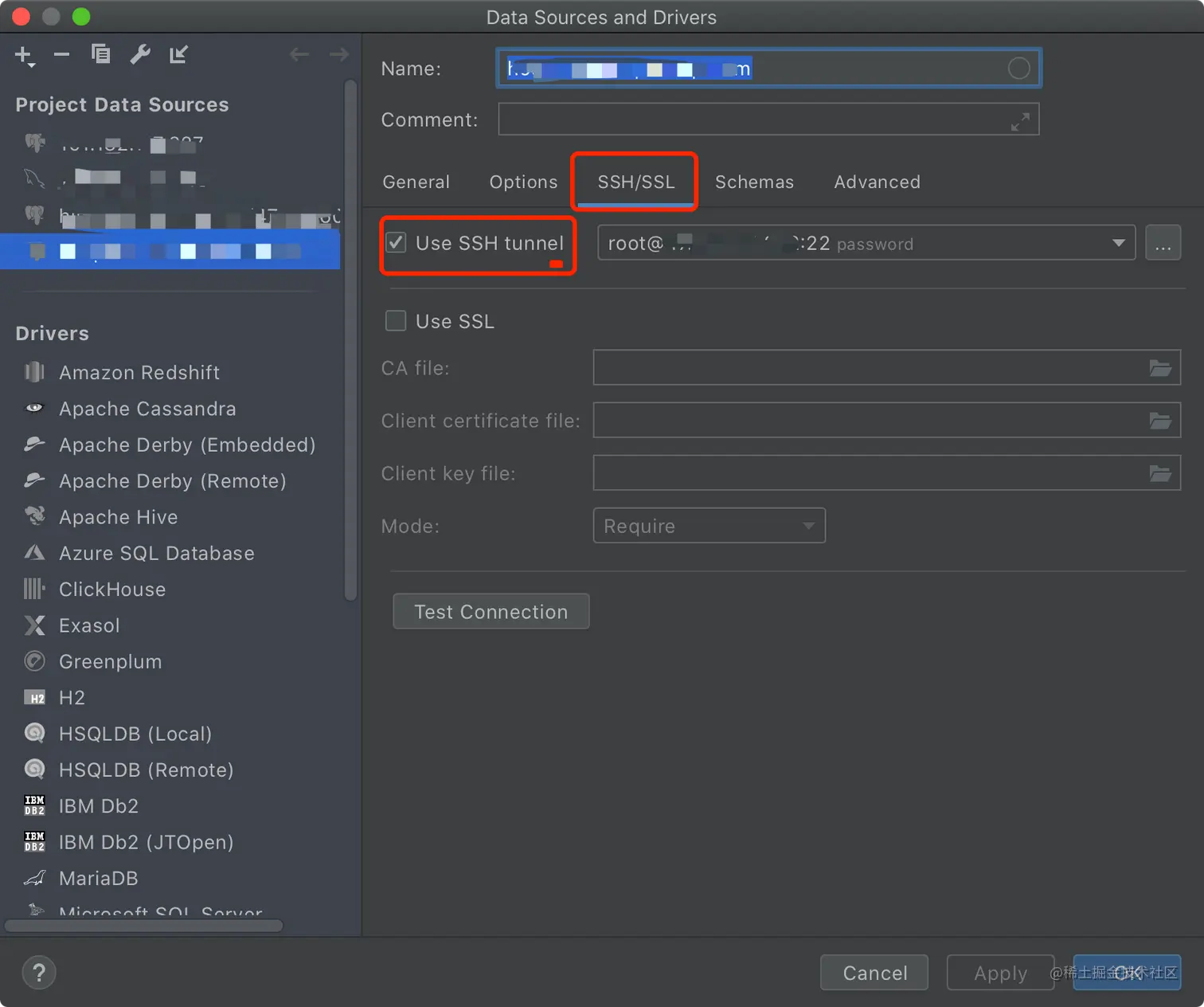Switch to the Schemas tab
Image resolution: width=1204 pixels, height=1007 pixels.
tap(754, 182)
